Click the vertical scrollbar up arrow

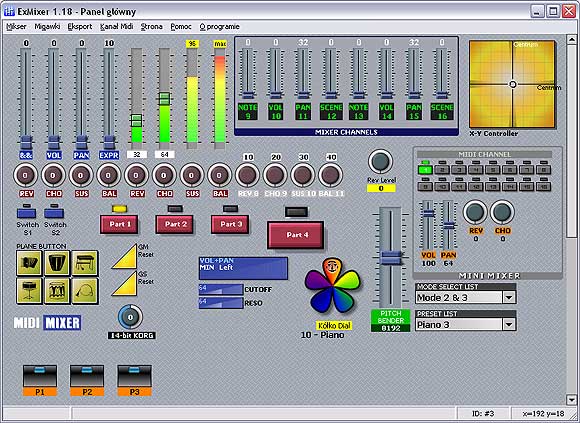pyautogui.click(x=571, y=40)
